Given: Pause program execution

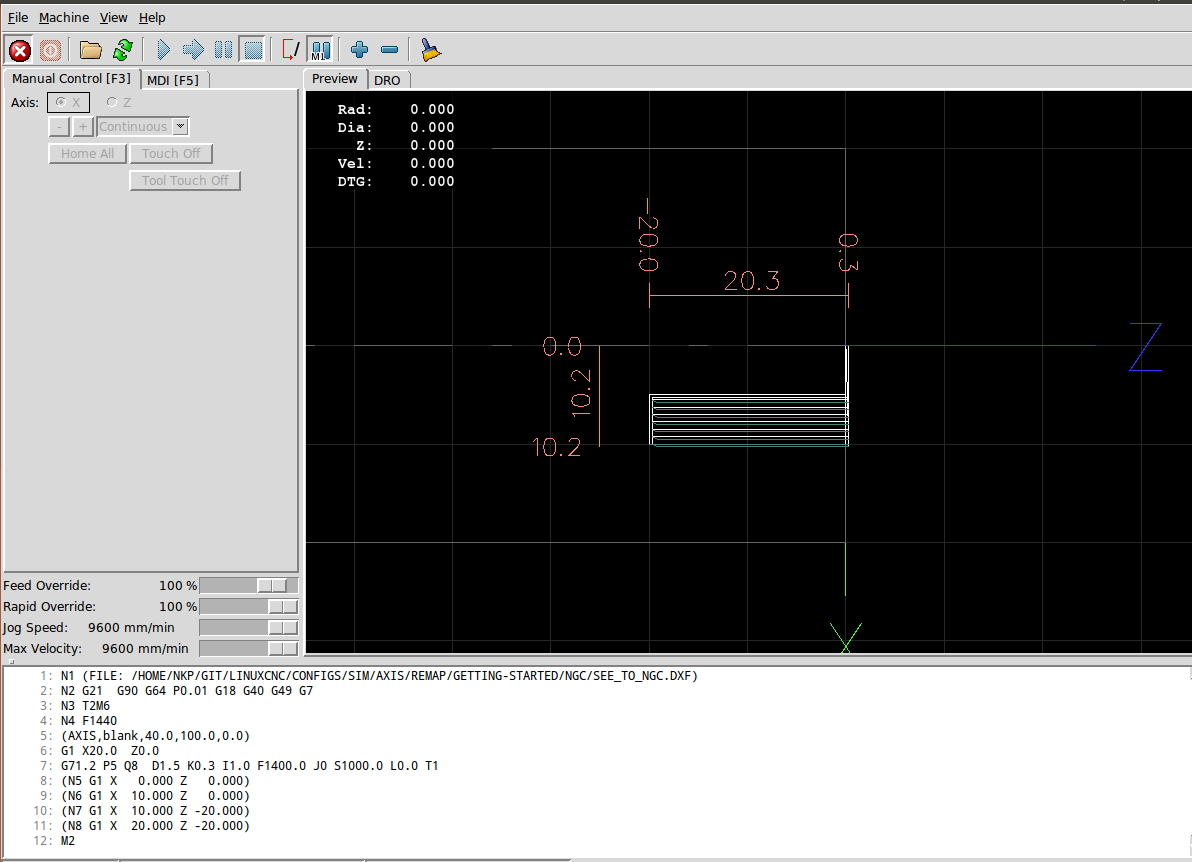Looking at the screenshot, I should click(x=223, y=49).
